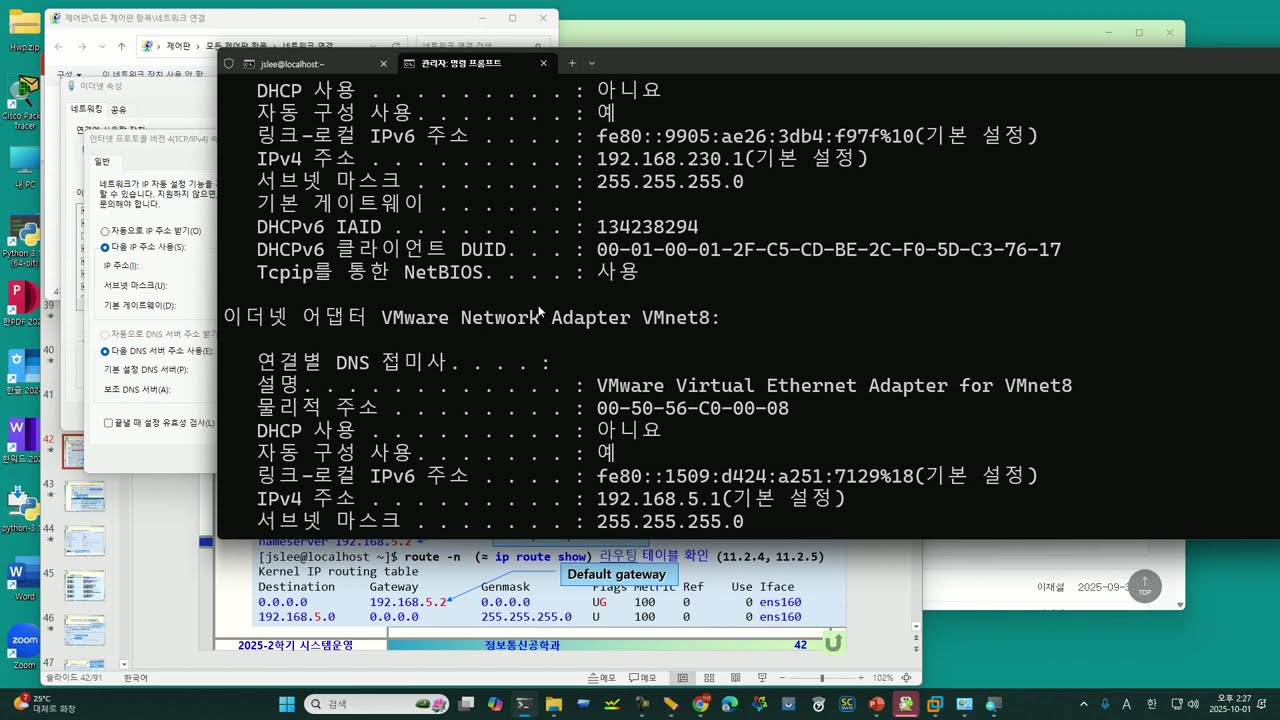Open the weather widget showing 25°C
1280x720 pixels.
44,704
